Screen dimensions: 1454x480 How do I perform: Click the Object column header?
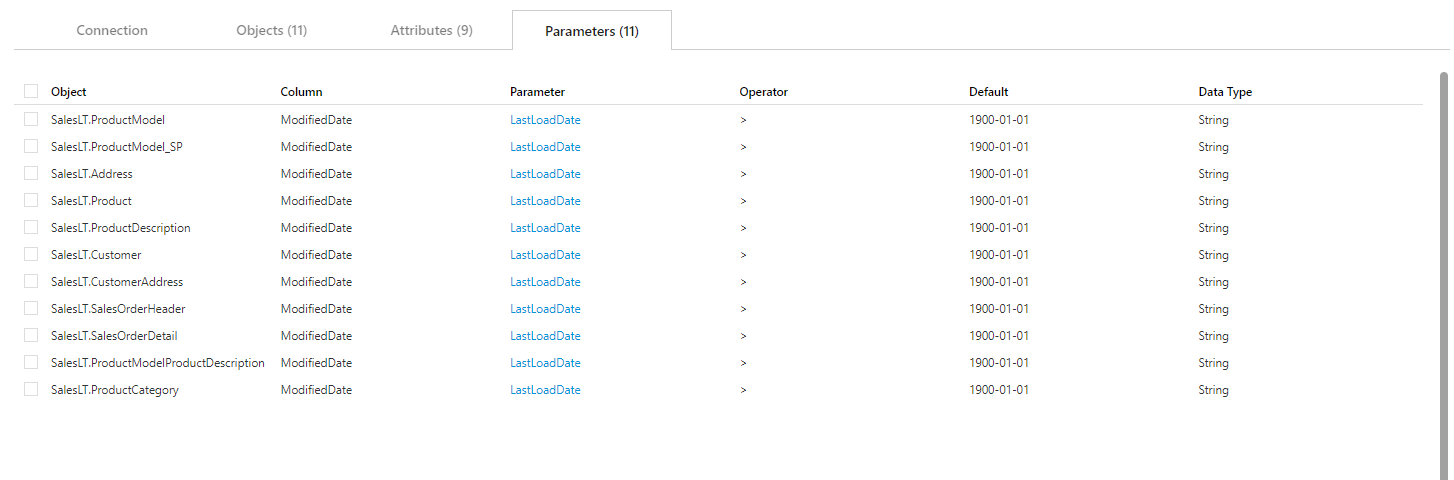69,92
